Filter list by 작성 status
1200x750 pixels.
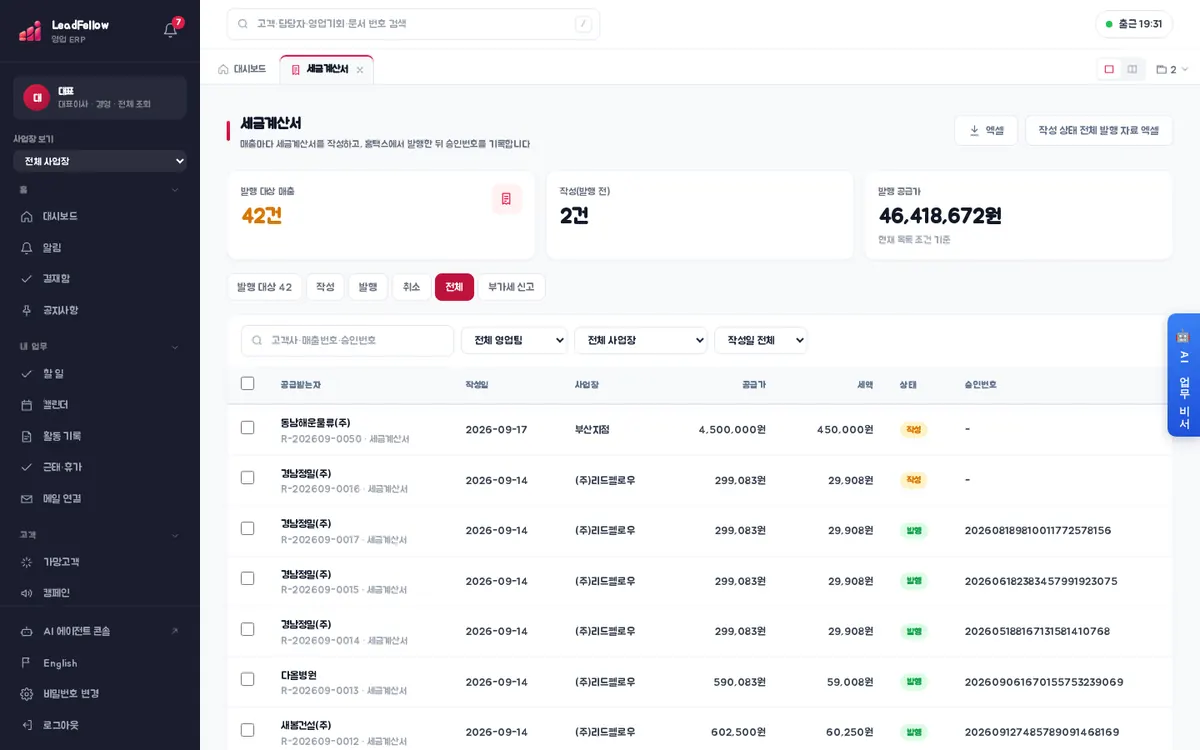click(x=325, y=287)
